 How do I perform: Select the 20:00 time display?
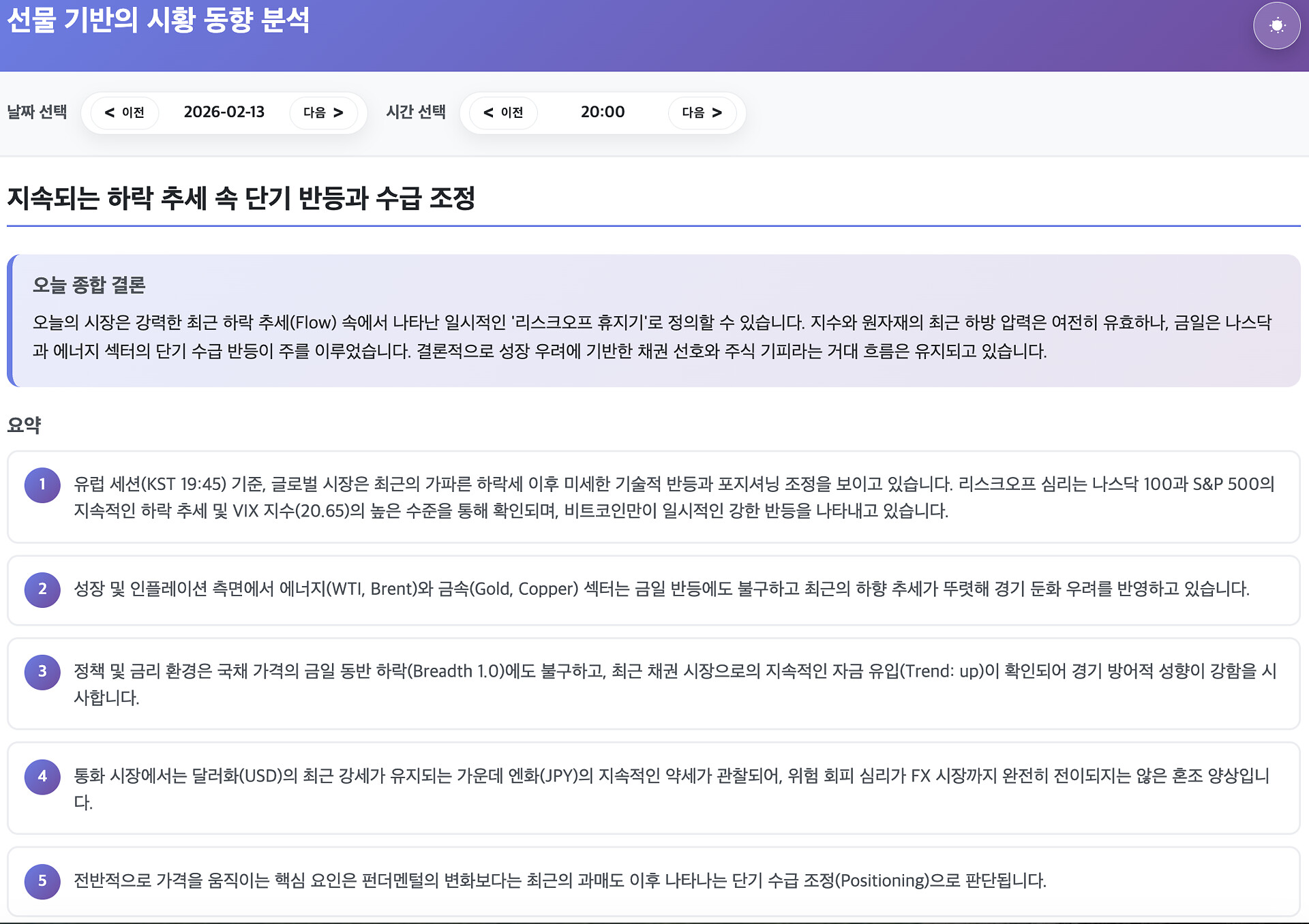coord(602,112)
